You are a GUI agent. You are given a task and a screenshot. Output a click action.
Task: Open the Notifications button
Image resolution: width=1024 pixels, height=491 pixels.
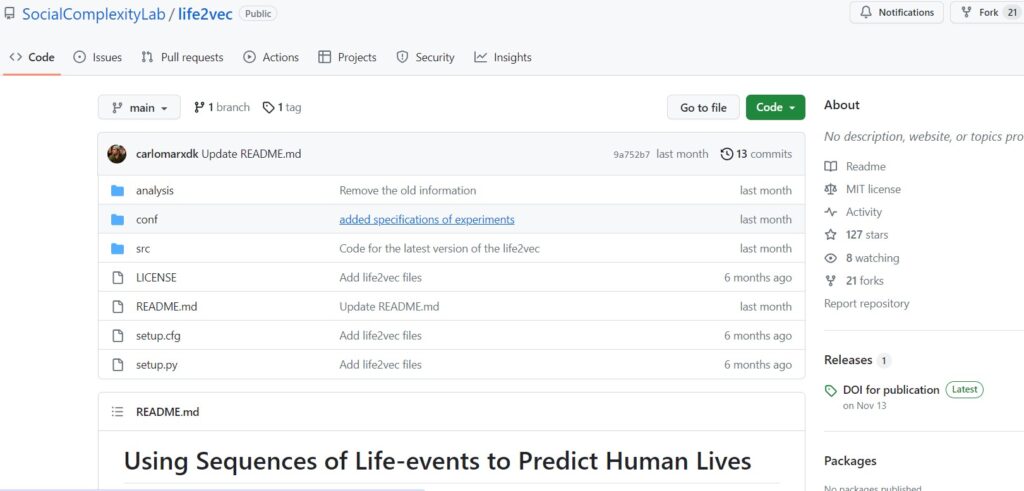[x=896, y=13]
